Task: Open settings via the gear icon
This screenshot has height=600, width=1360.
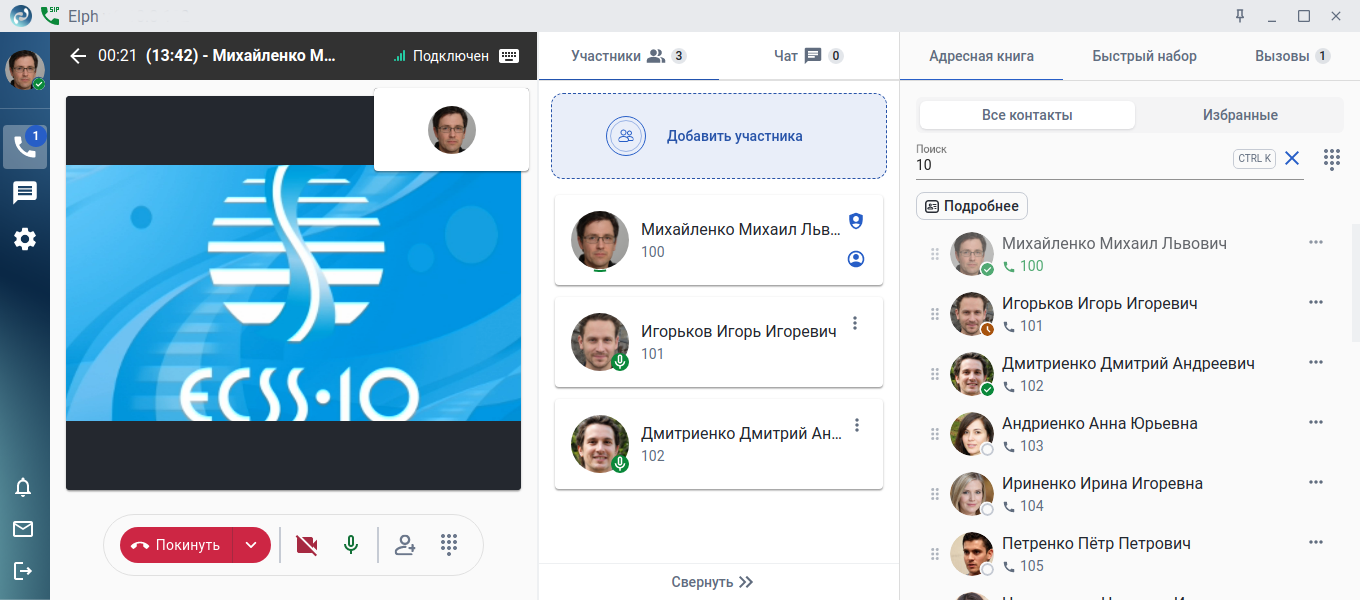Action: [25, 239]
